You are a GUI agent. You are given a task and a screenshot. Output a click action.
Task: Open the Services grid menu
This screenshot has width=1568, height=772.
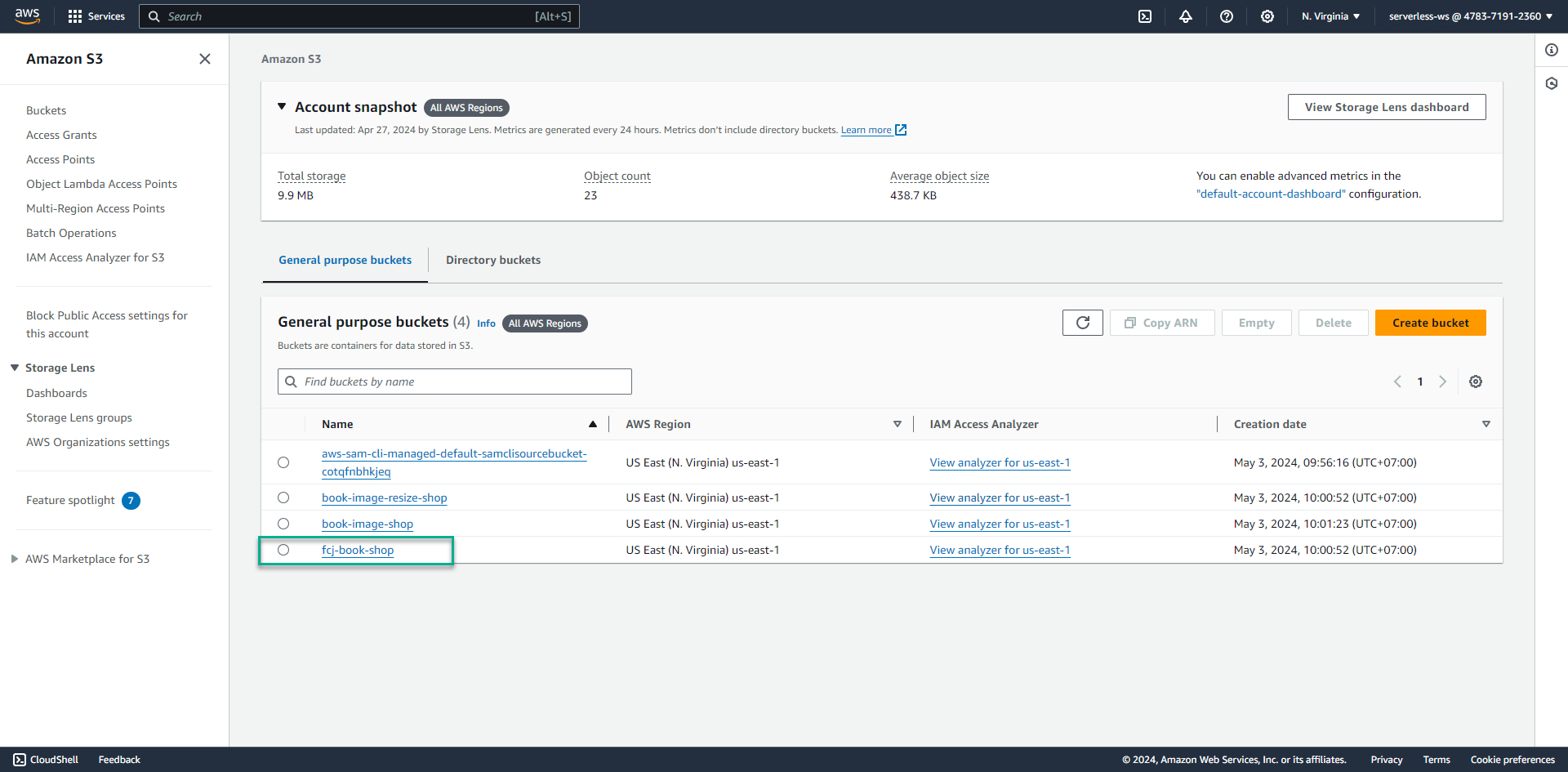coord(96,16)
